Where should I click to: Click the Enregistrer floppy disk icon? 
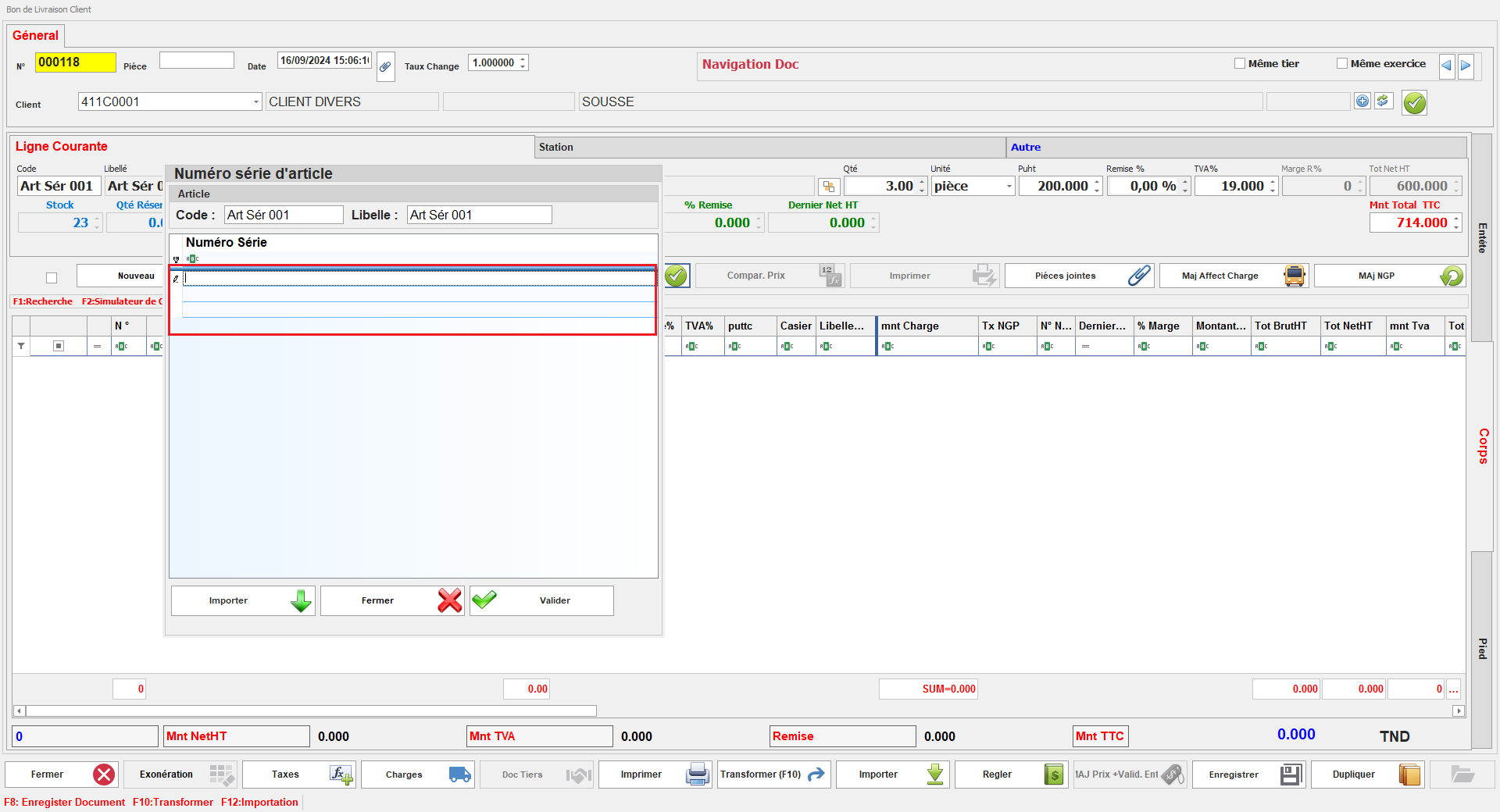(1291, 775)
